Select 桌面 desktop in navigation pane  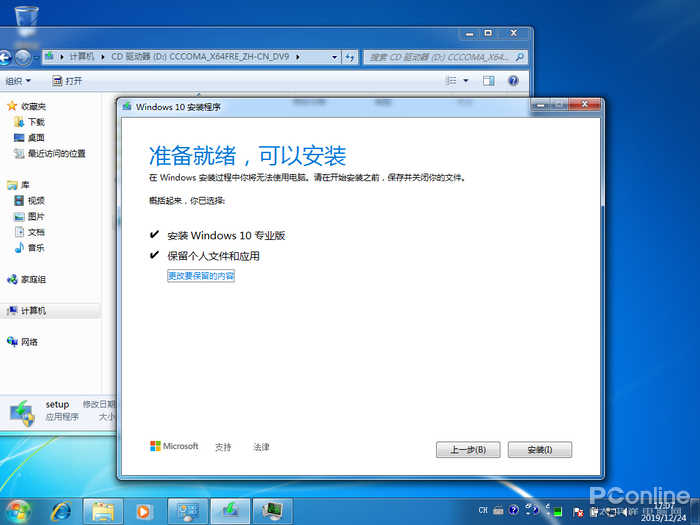coord(29,138)
